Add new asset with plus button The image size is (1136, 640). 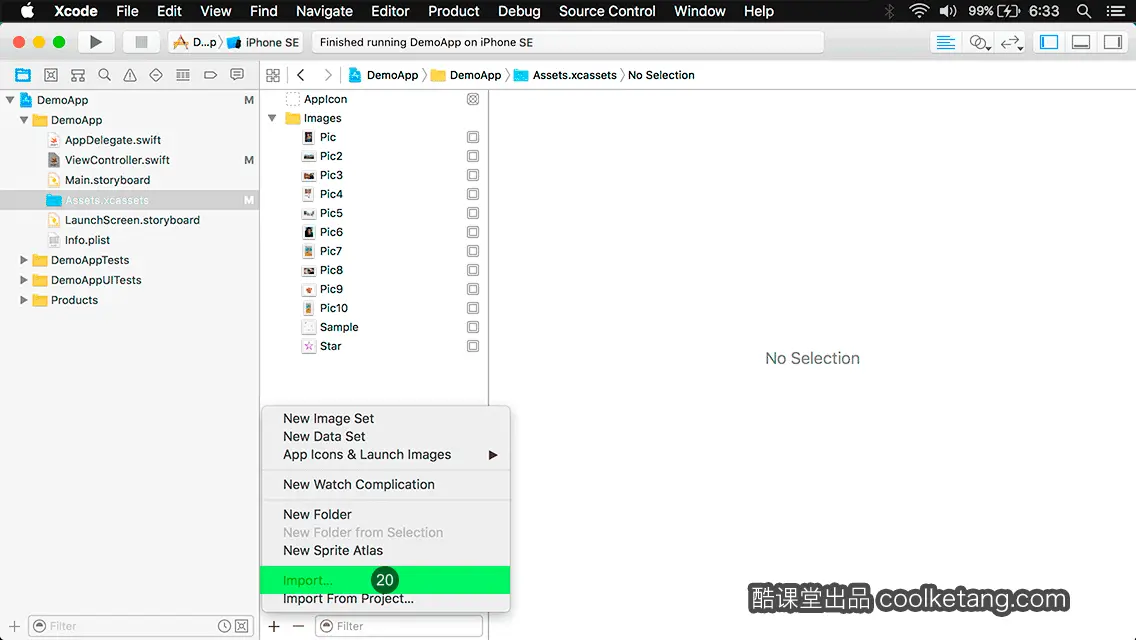pos(274,626)
